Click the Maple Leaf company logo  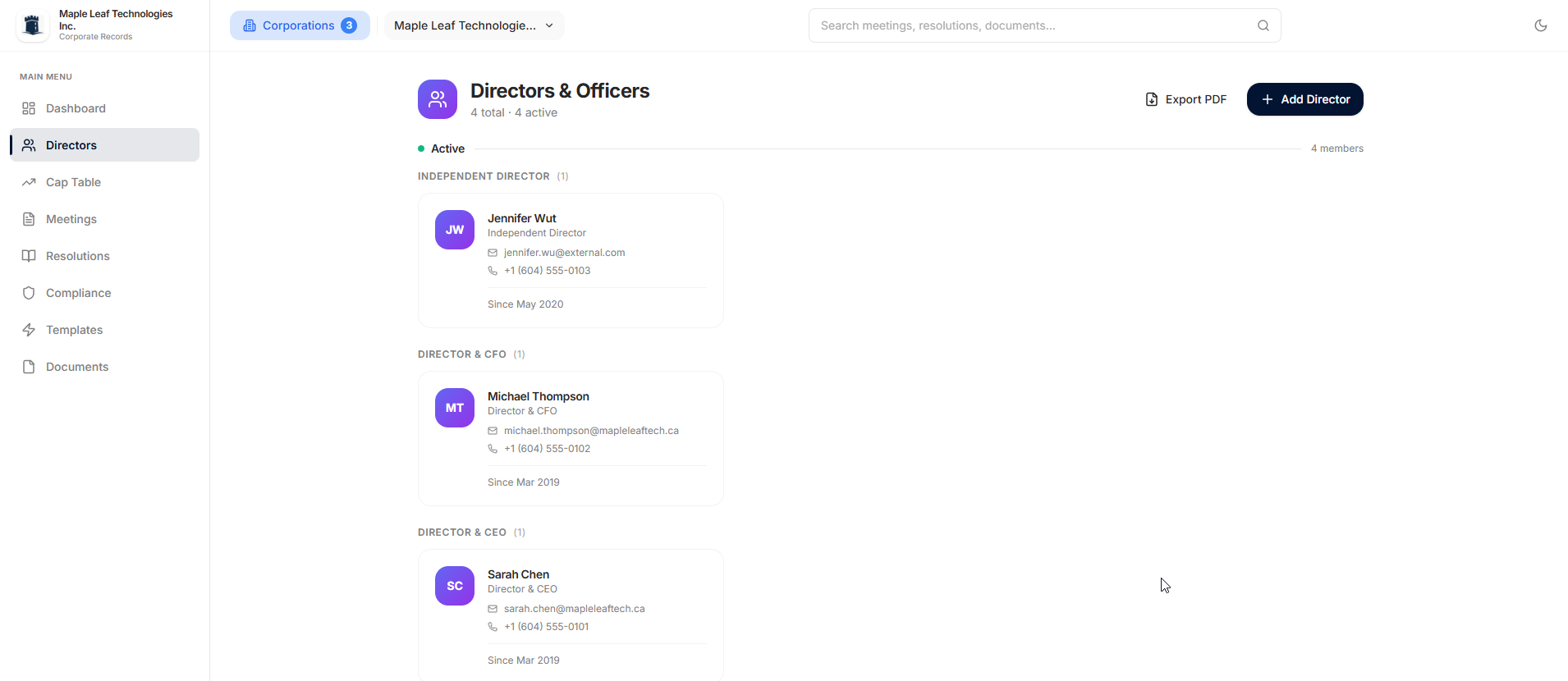coord(33,25)
